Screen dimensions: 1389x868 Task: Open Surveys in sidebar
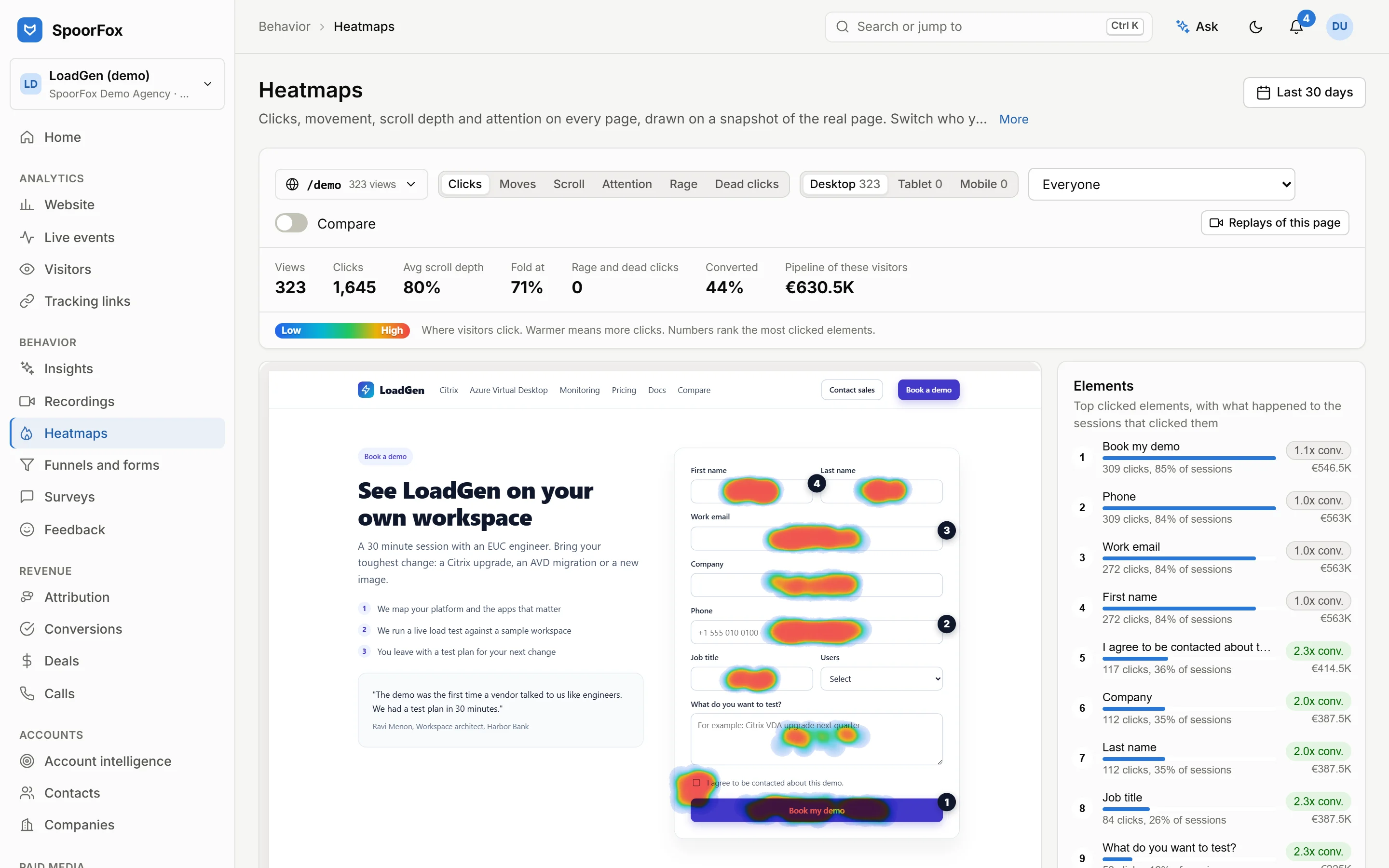pos(117,497)
